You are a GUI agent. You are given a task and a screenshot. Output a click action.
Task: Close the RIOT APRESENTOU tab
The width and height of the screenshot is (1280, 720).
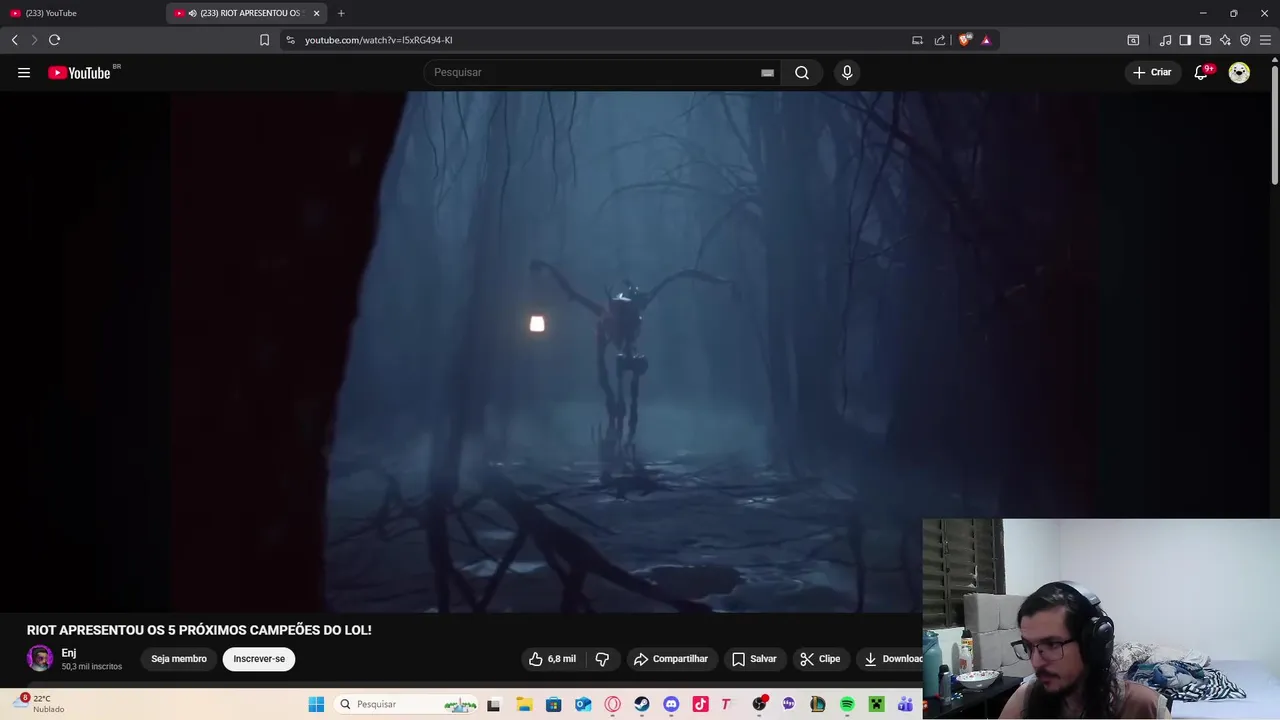[316, 13]
